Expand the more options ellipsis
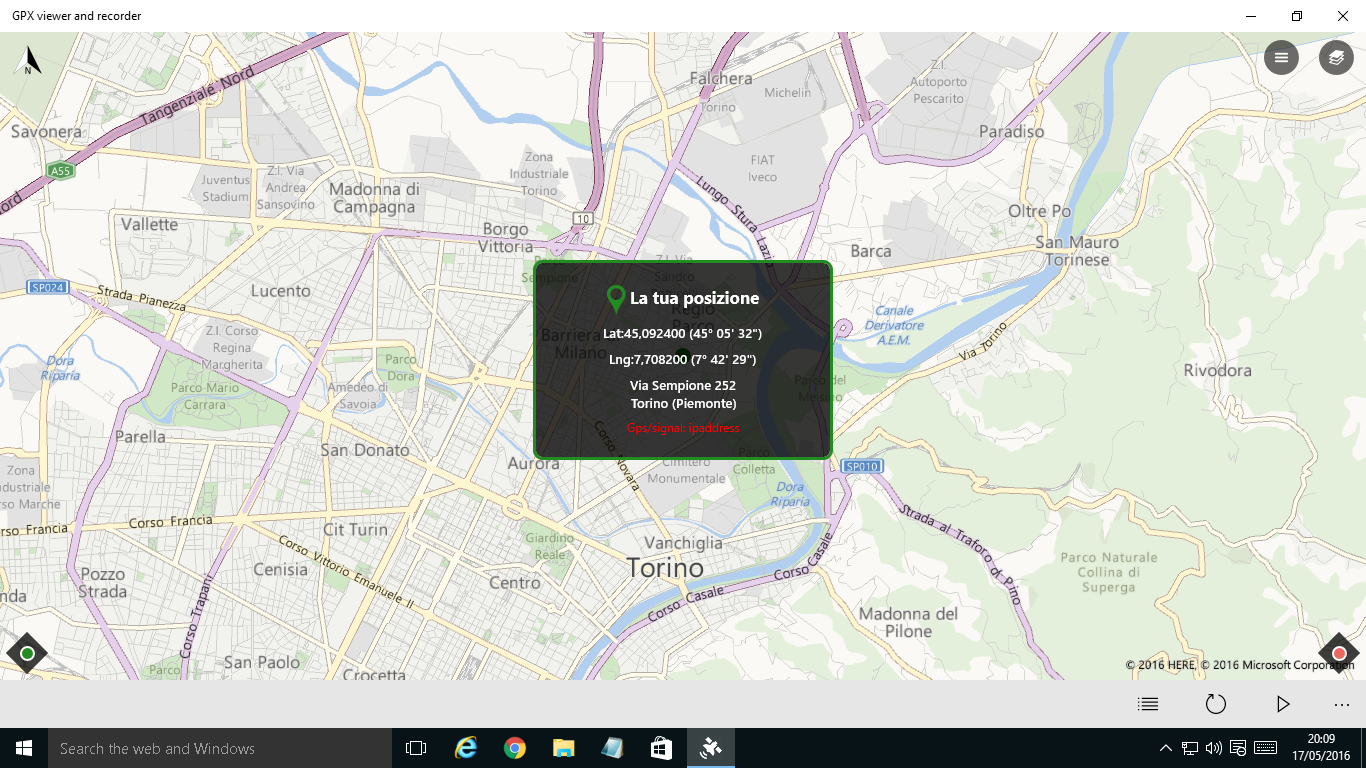 [1342, 704]
